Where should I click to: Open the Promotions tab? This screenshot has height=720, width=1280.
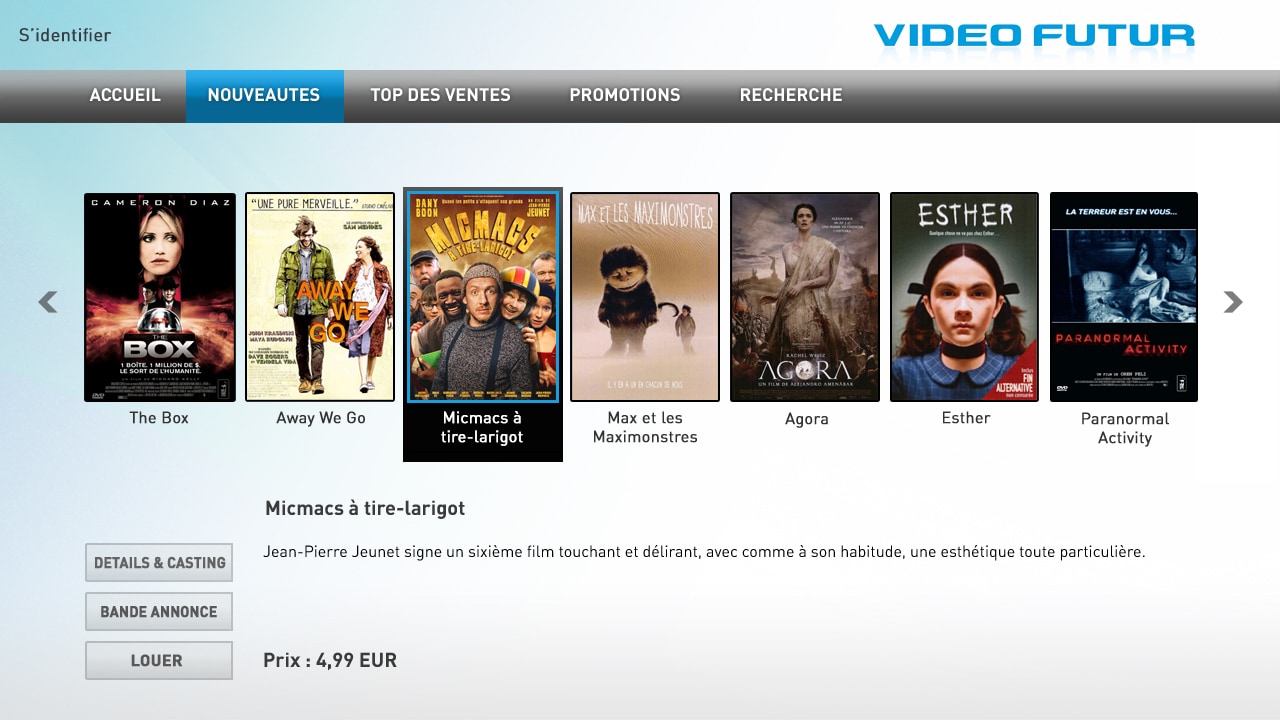pyautogui.click(x=625, y=96)
